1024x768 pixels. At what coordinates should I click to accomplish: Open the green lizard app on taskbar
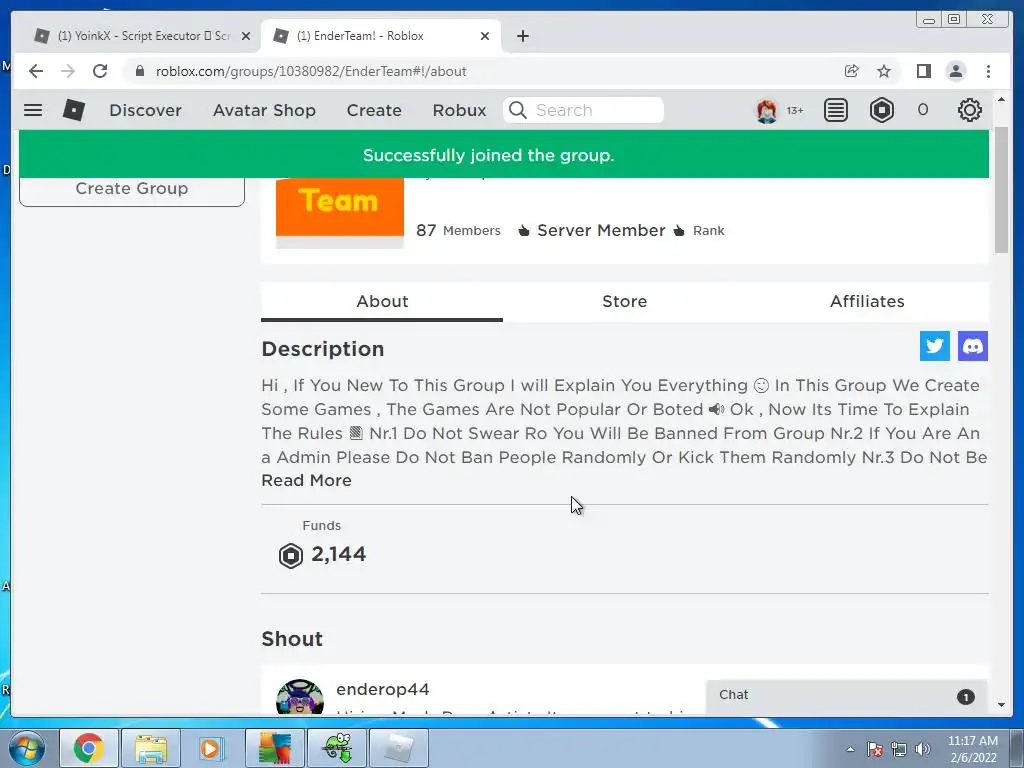click(x=338, y=748)
